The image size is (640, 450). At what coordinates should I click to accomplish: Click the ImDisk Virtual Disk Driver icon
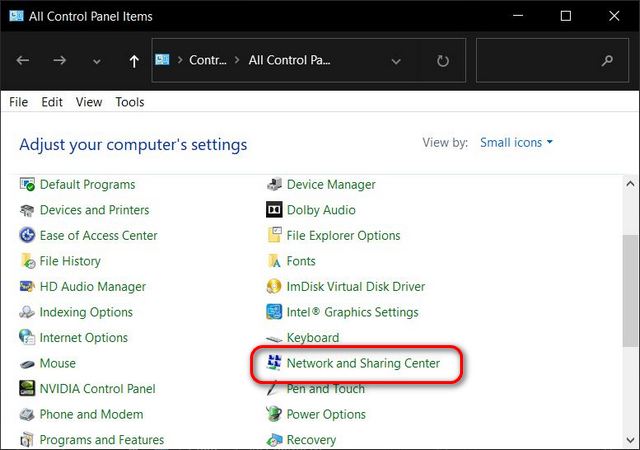[x=274, y=287]
